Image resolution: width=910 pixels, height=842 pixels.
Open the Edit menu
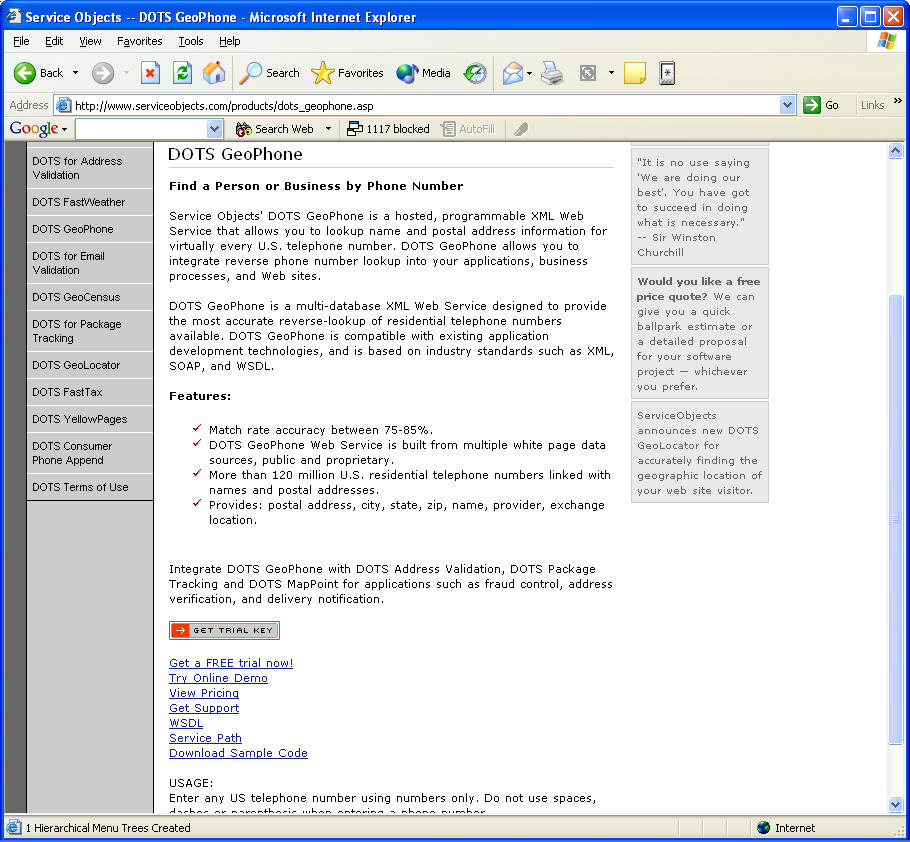tap(54, 41)
